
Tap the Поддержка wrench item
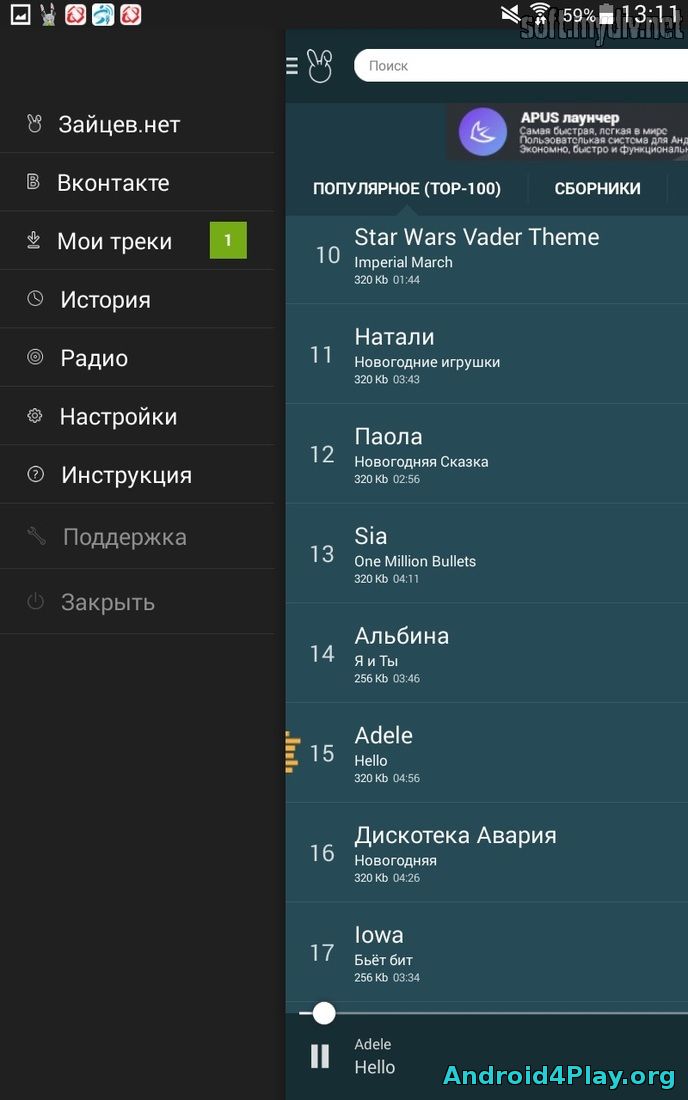click(137, 537)
